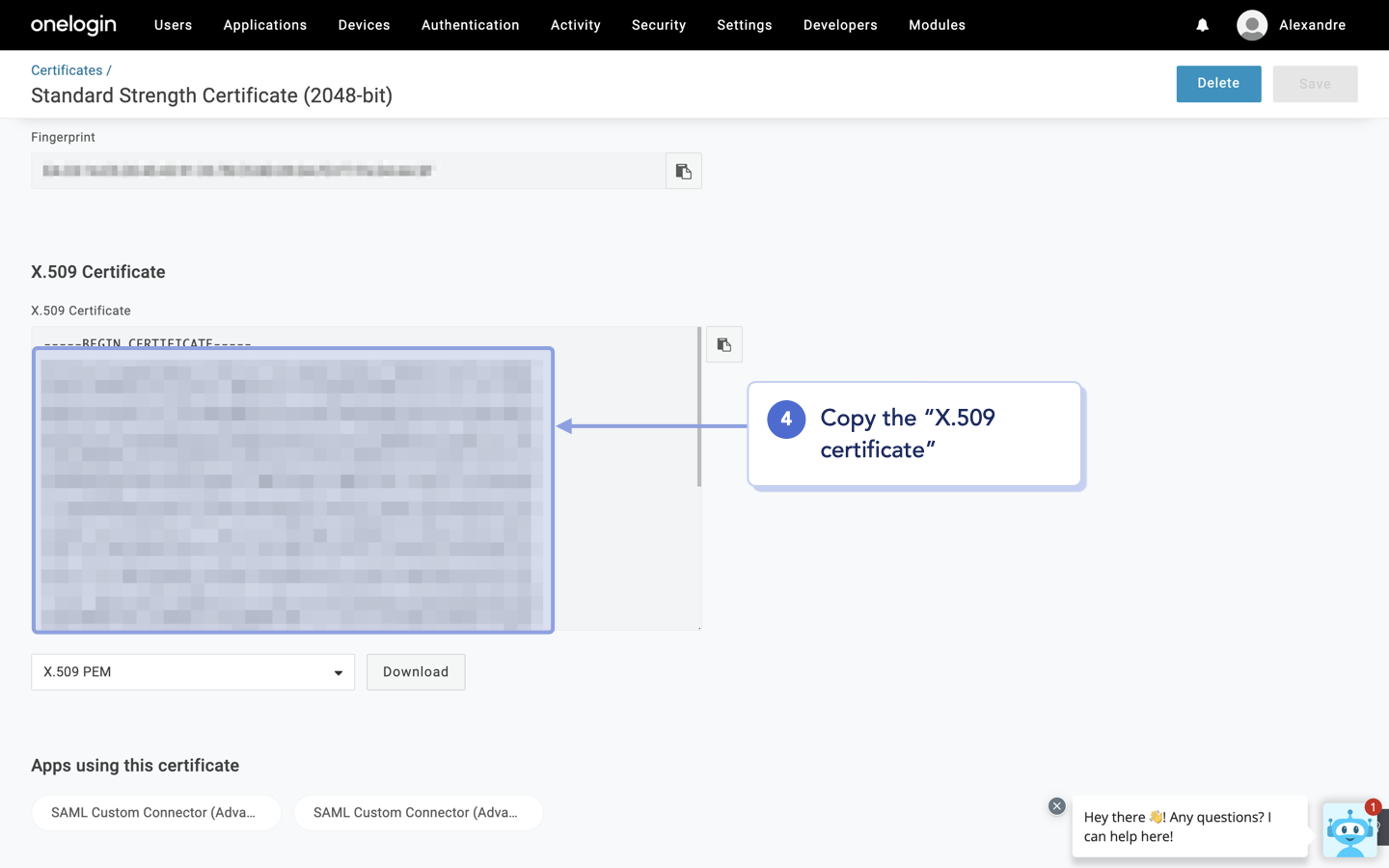Go back via Certificates breadcrumb link
Viewport: 1389px width, 868px height.
(x=67, y=70)
